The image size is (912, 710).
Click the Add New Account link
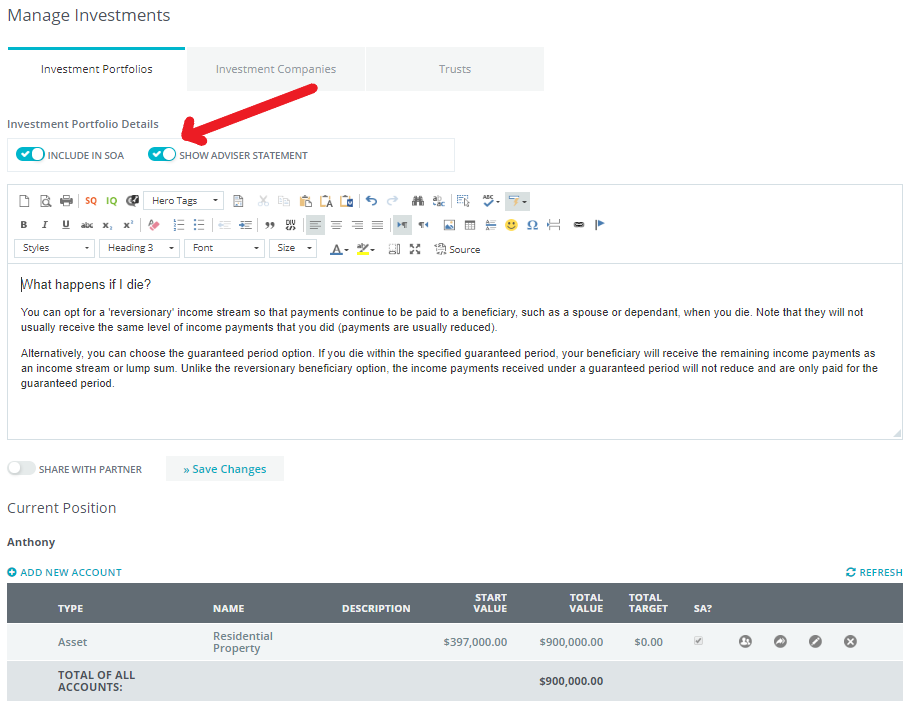tap(65, 572)
